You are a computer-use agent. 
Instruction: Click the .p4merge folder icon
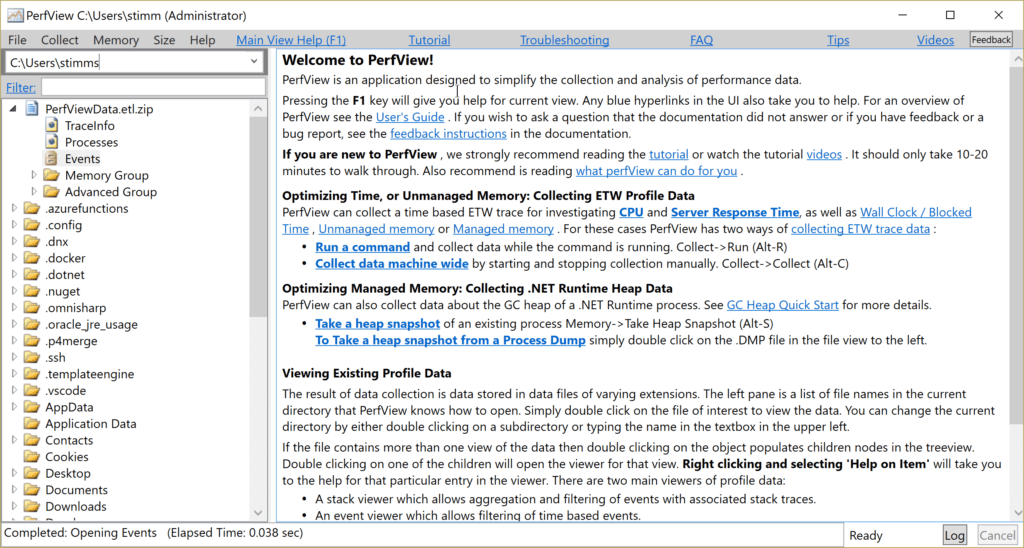[x=32, y=341]
